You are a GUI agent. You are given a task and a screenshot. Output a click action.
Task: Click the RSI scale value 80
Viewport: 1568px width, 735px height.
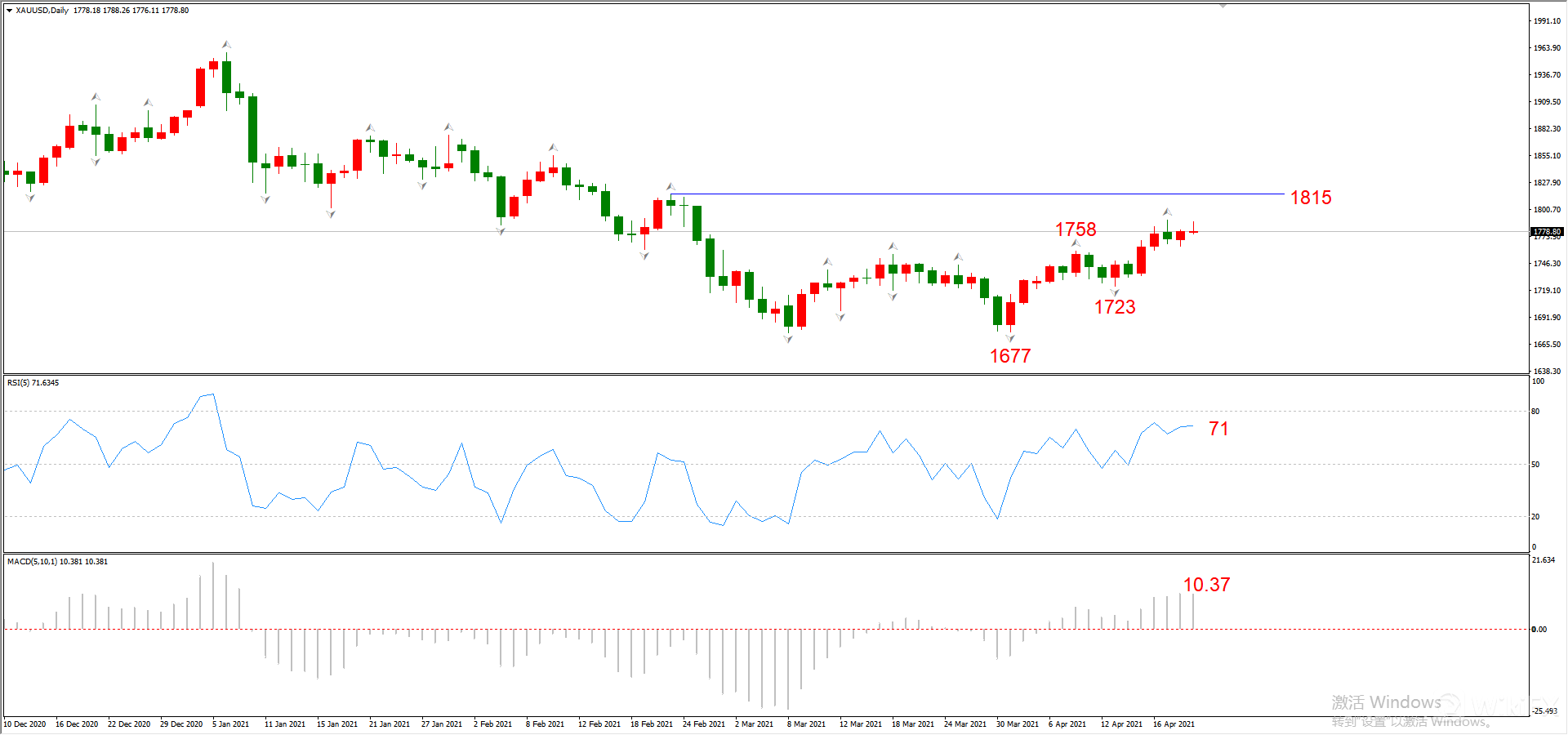1535,412
